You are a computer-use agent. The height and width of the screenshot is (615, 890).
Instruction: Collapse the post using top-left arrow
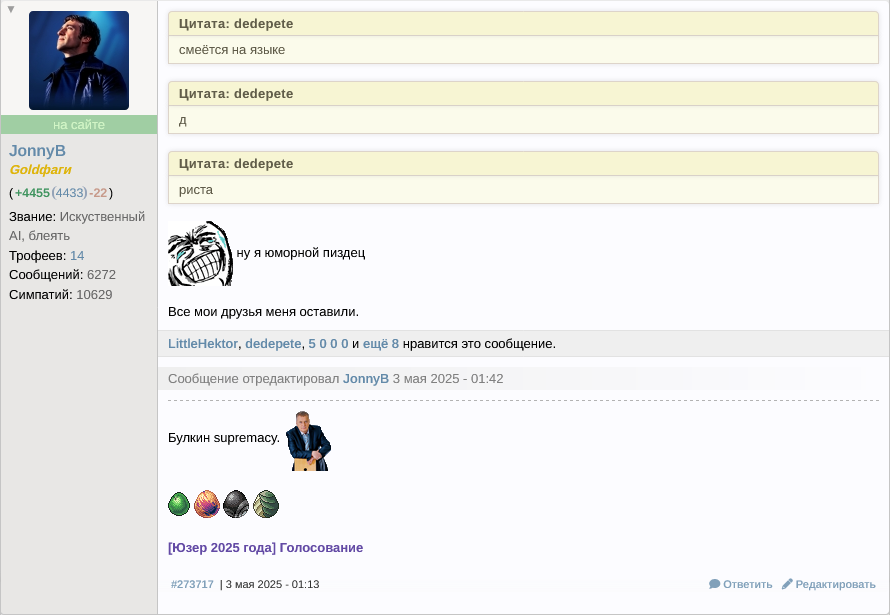point(11,9)
